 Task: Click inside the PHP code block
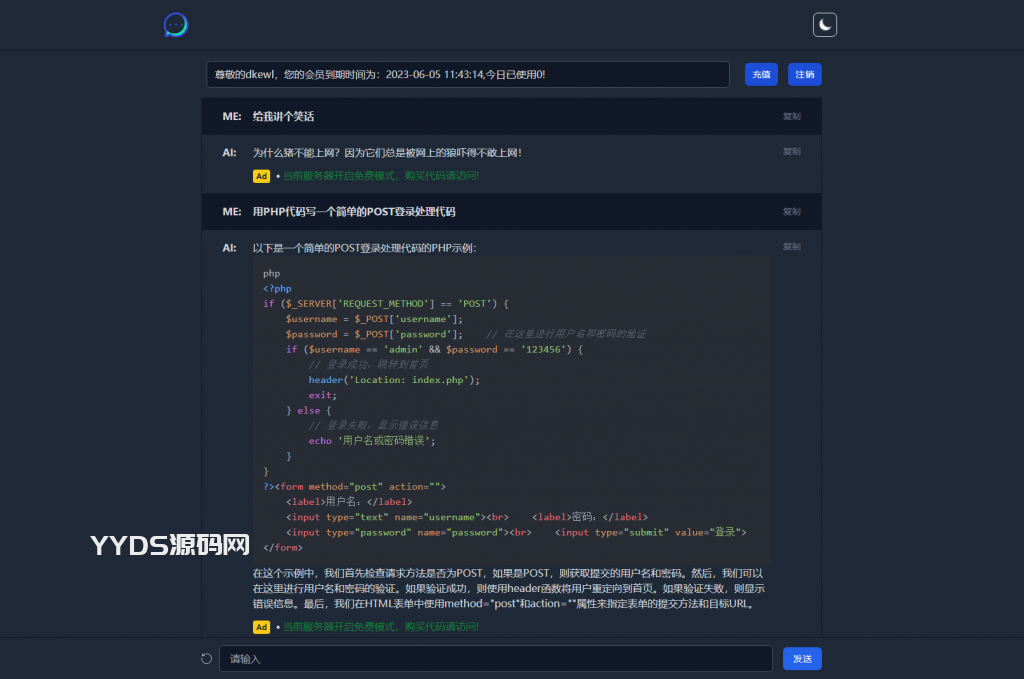click(x=510, y=410)
